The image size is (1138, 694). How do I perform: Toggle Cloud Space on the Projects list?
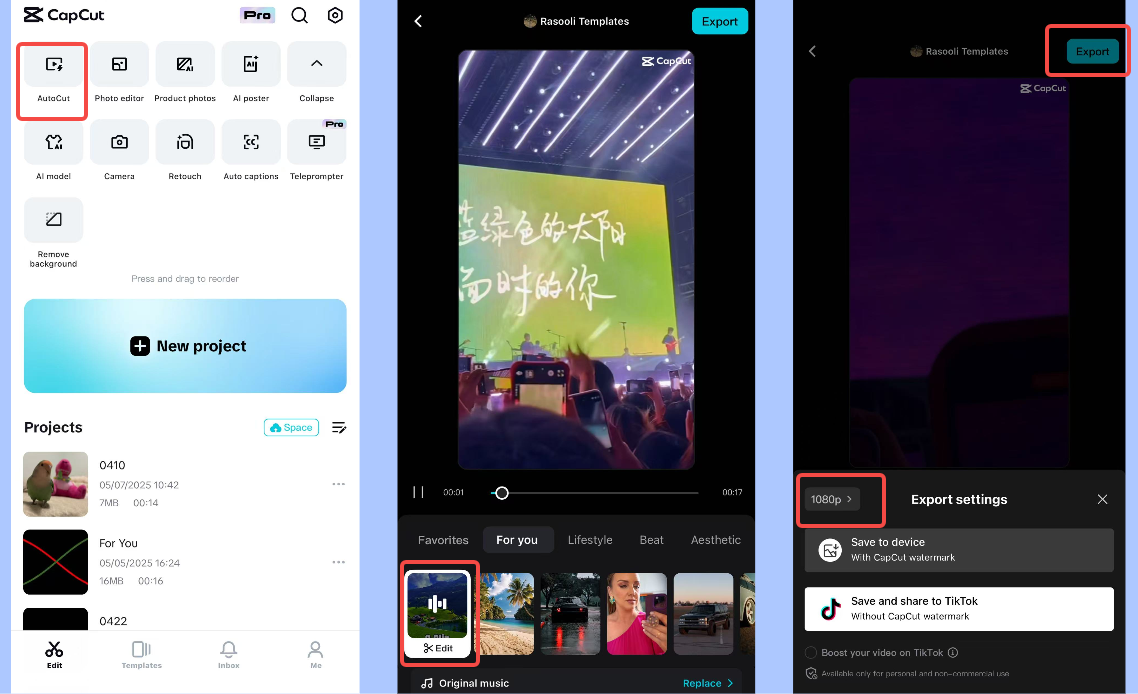pyautogui.click(x=291, y=427)
